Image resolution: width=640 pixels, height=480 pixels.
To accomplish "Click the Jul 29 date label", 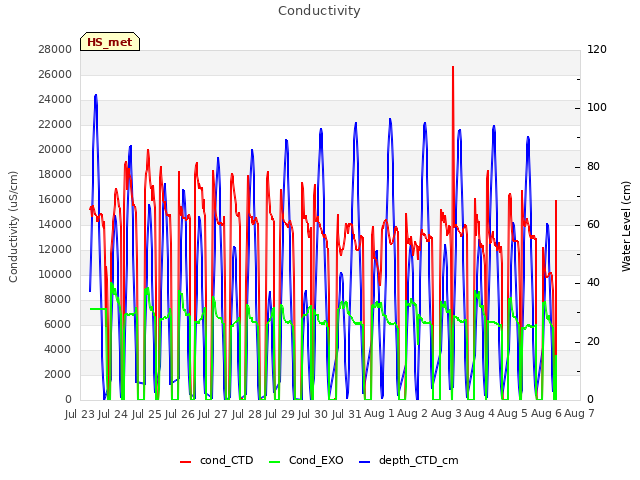I will point(280,414).
